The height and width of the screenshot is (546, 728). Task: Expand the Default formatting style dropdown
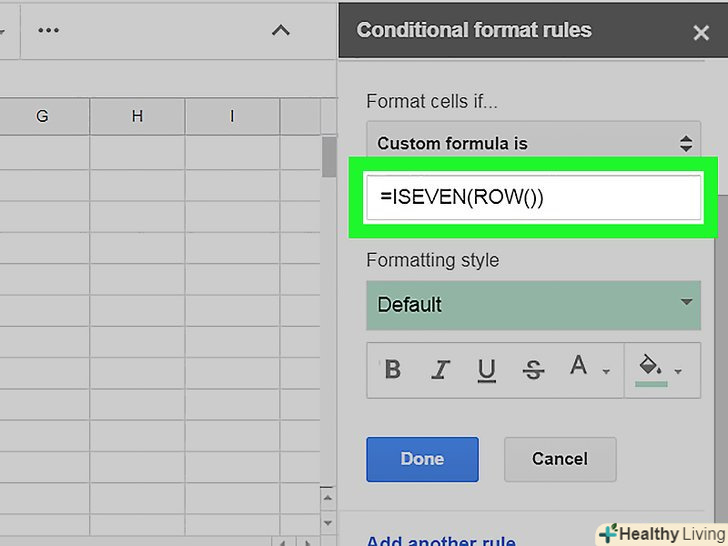tap(533, 304)
